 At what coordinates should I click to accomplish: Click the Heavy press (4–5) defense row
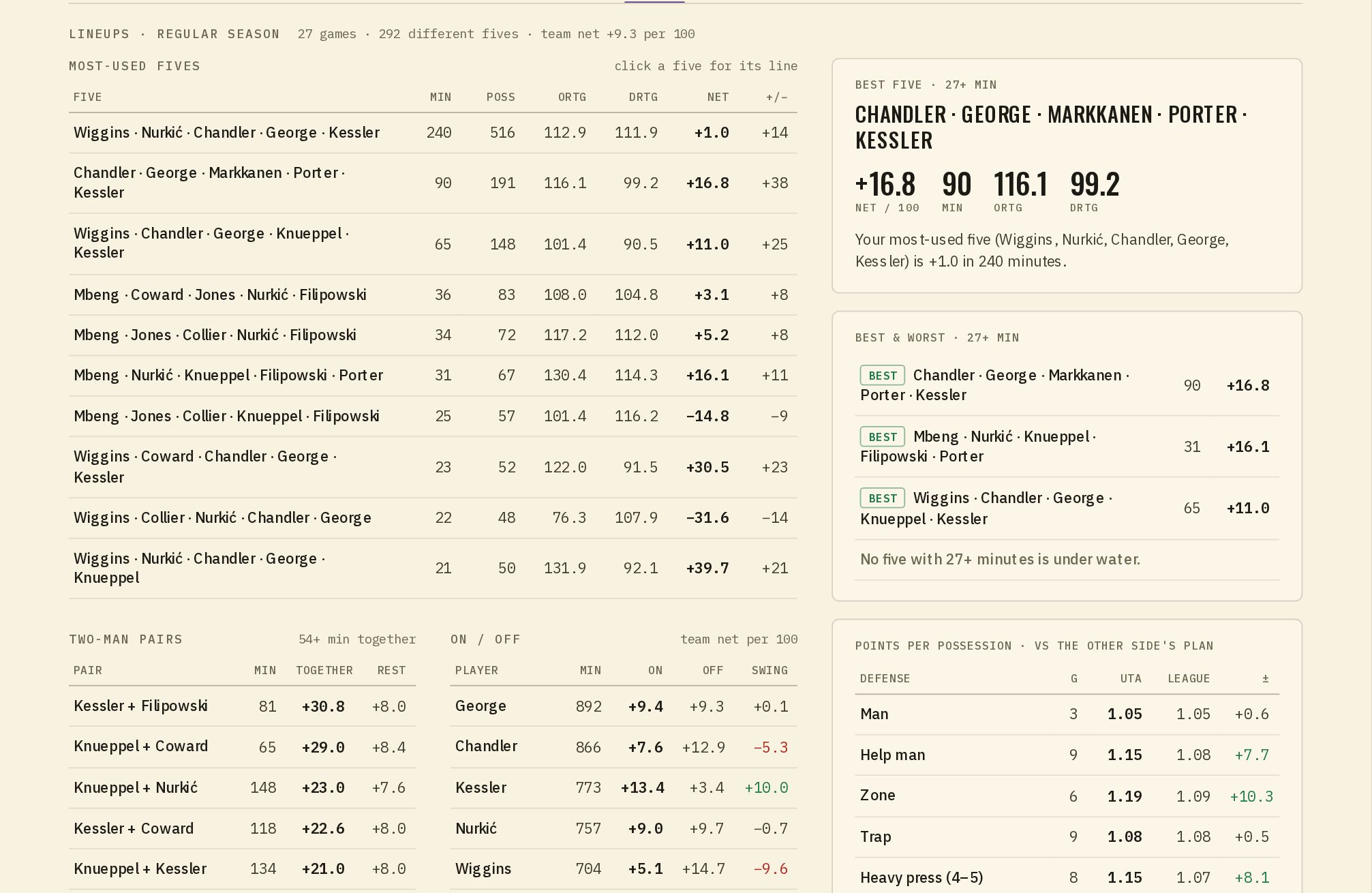(1067, 875)
